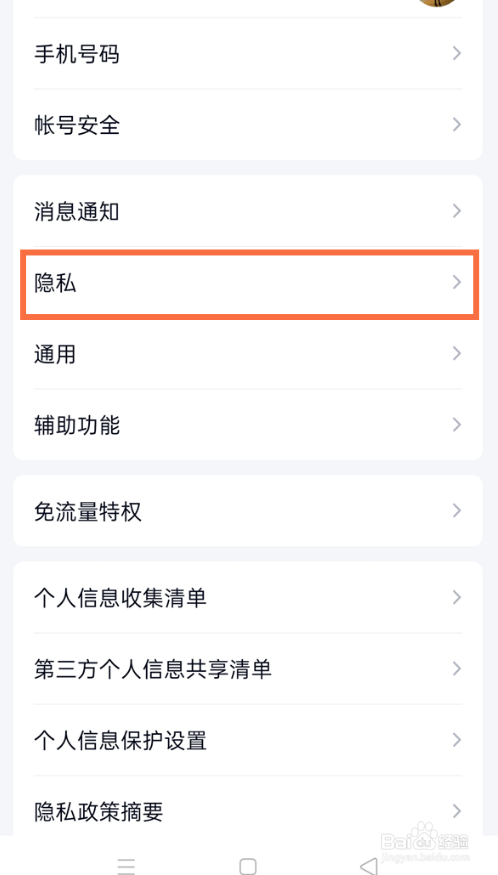Tap the arrow beside 免流量特权

457,511
